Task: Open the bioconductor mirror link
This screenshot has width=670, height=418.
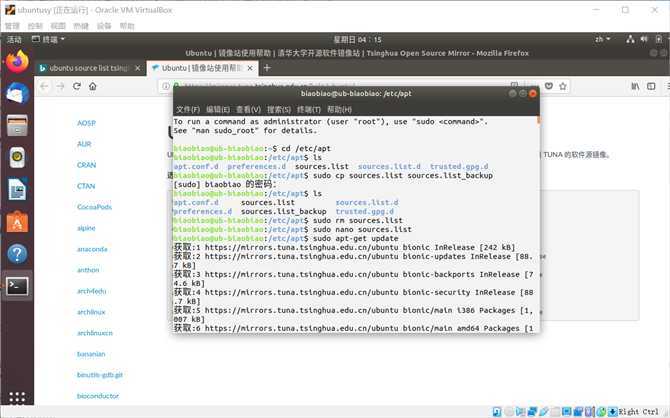Action: pos(98,396)
